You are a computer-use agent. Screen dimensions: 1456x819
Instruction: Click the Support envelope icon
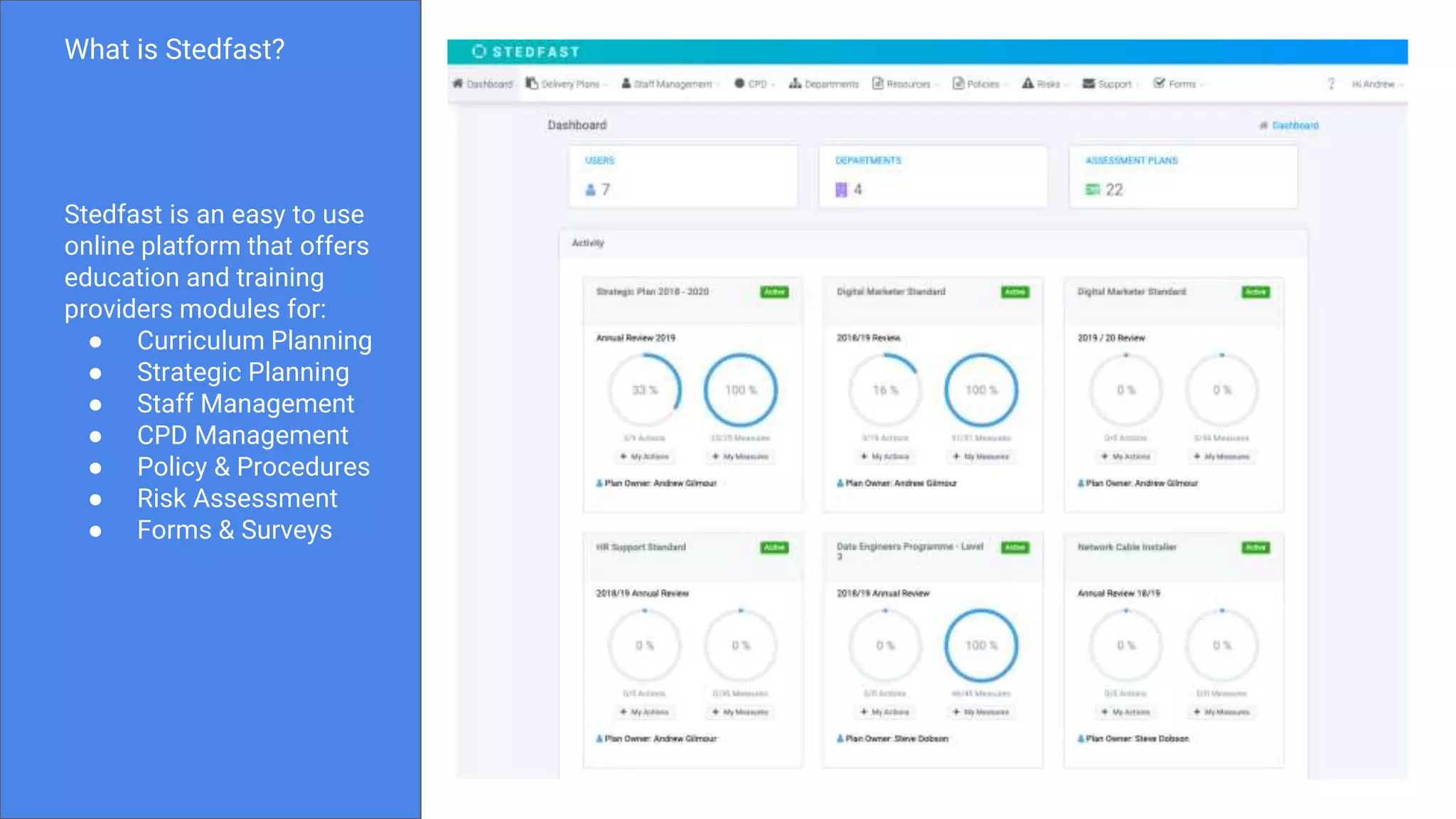pyautogui.click(x=1088, y=84)
